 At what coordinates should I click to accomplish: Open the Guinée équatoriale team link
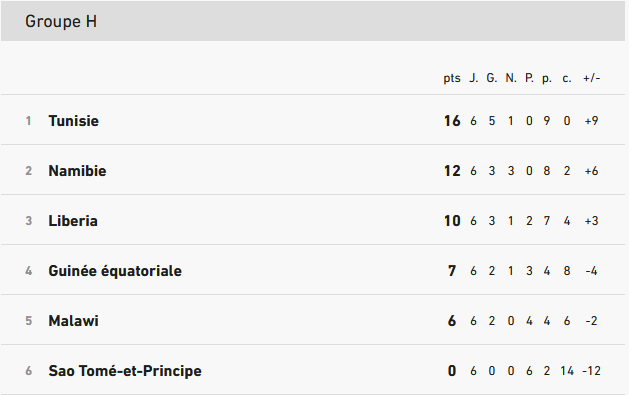115,271
